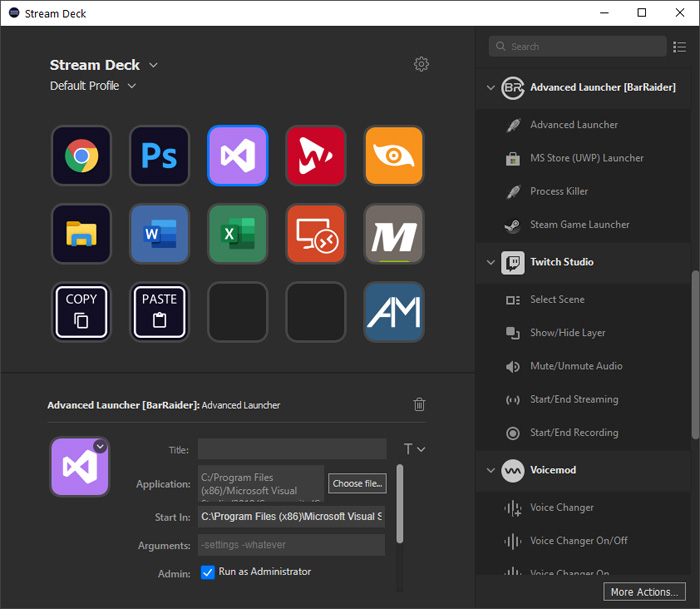Collapse the Twitch Studio category
This screenshot has width=700, height=609.
pos(490,262)
